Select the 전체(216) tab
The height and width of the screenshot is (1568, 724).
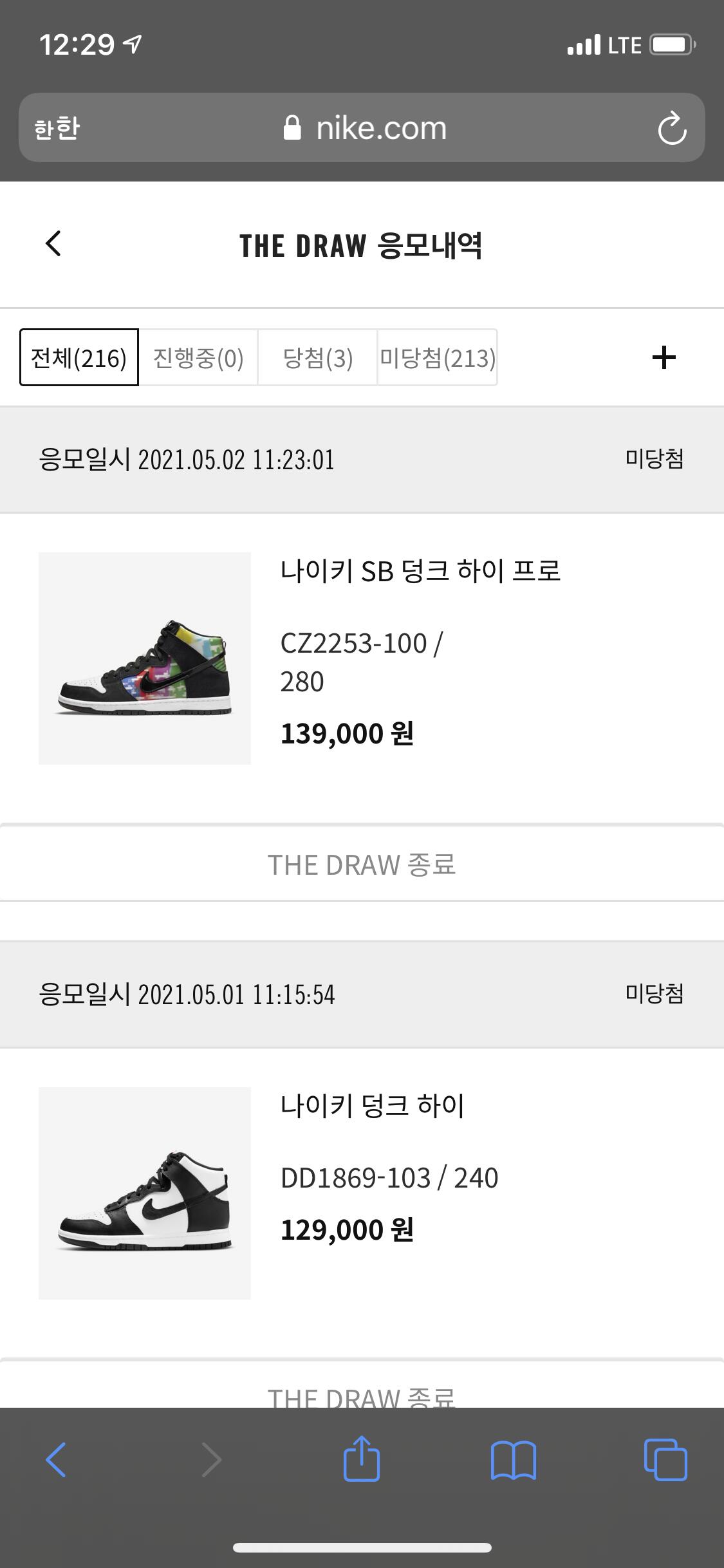[79, 357]
